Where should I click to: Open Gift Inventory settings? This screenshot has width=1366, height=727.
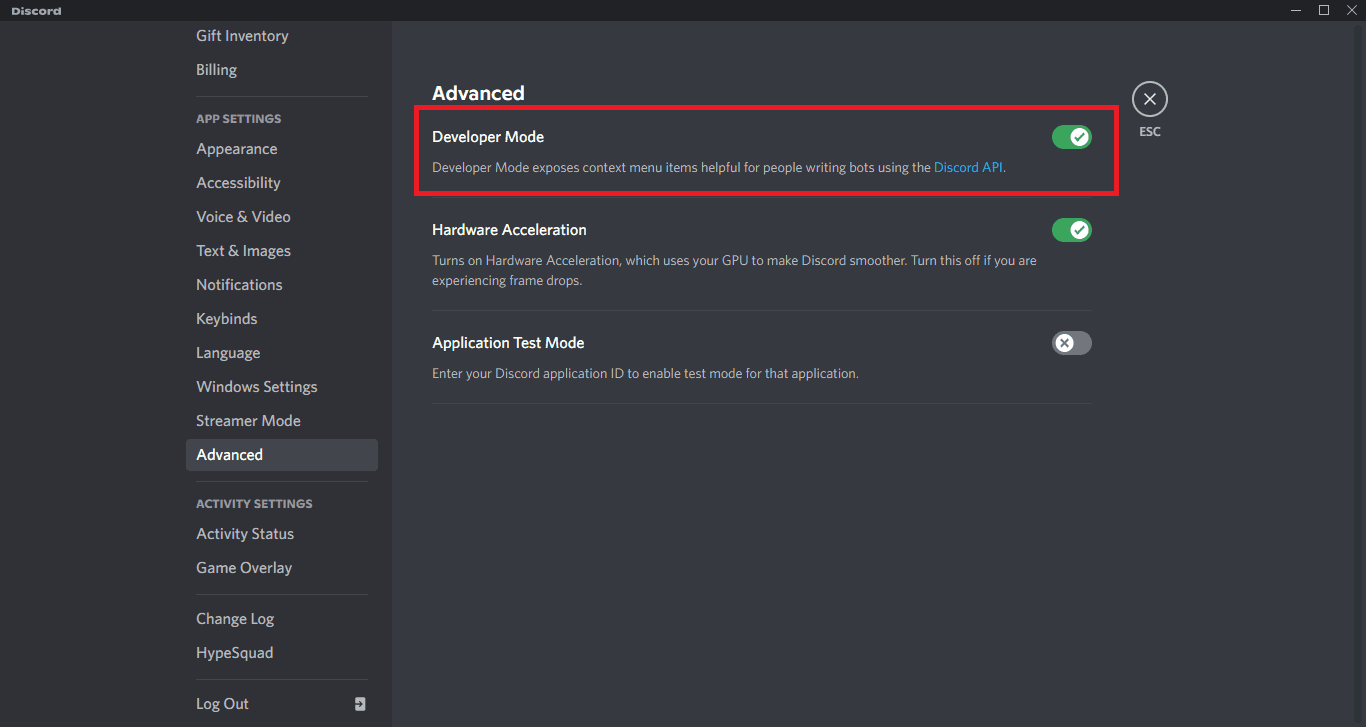[x=242, y=36]
